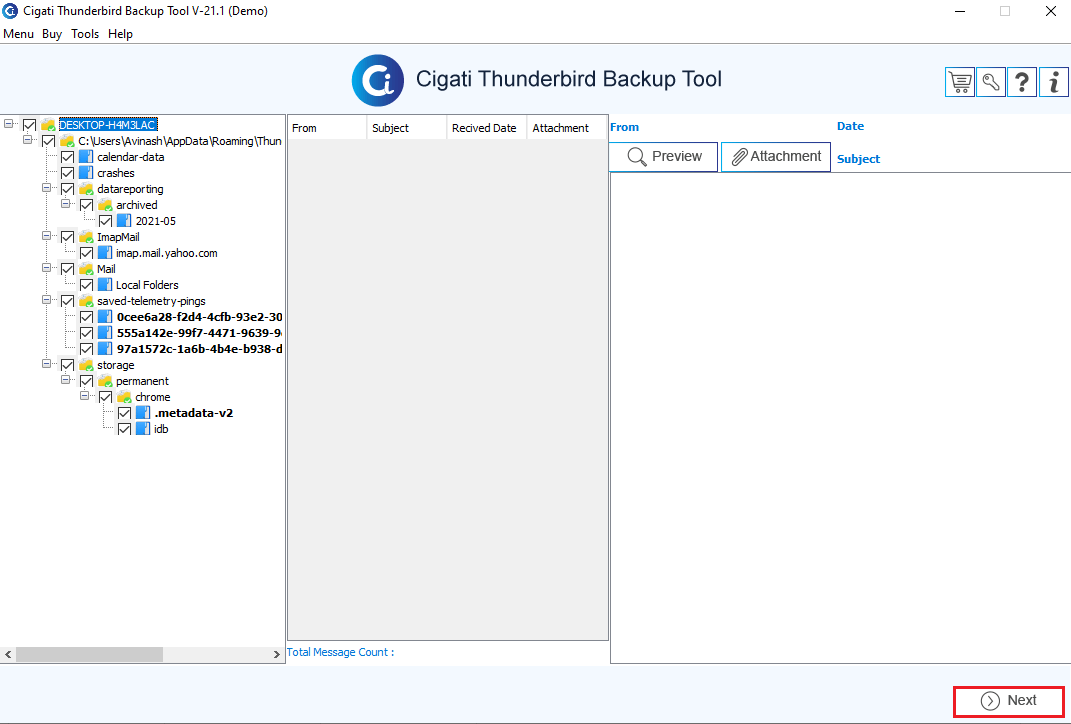Click the Mail folder icon
Screen dimensions: 1071x724
pyautogui.click(x=86, y=269)
